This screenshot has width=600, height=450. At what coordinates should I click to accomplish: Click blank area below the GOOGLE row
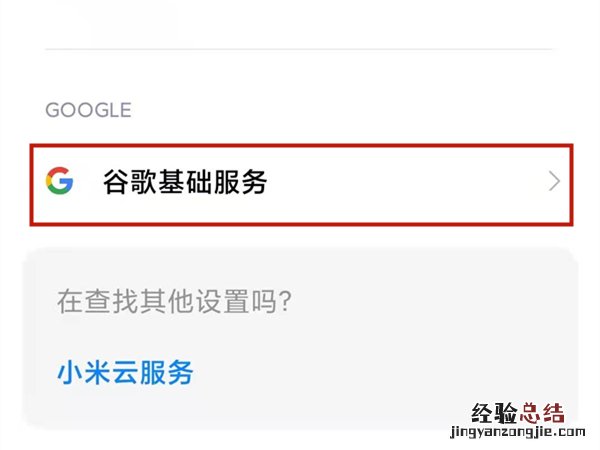[300, 236]
